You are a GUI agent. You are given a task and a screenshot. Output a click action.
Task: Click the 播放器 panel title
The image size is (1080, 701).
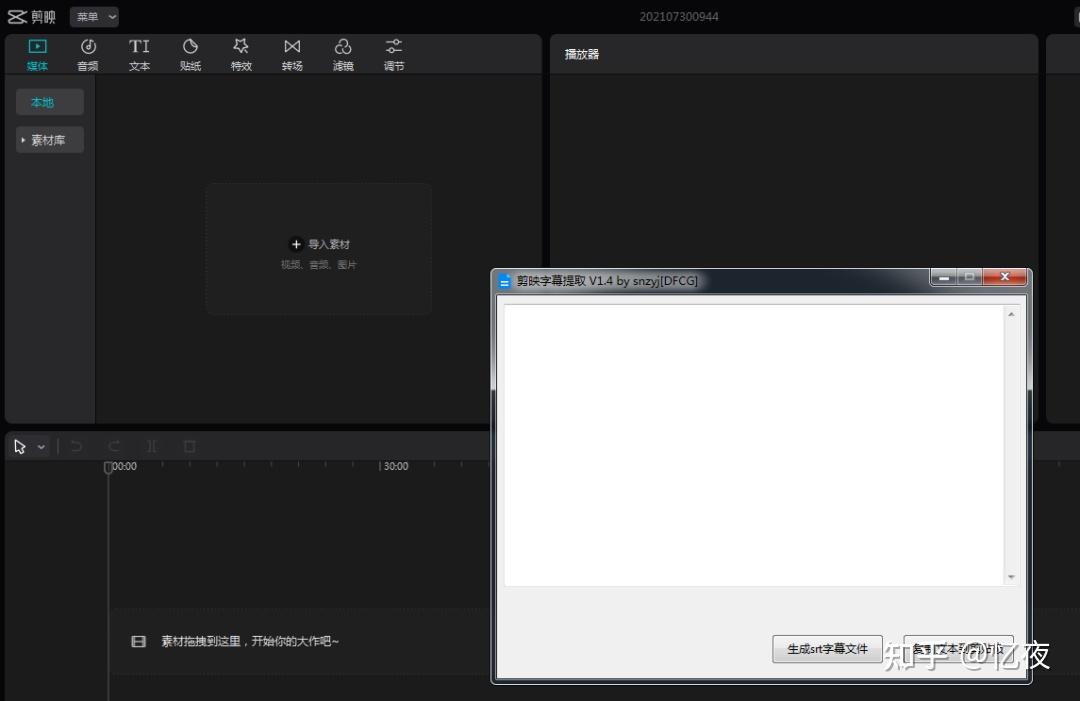(582, 54)
